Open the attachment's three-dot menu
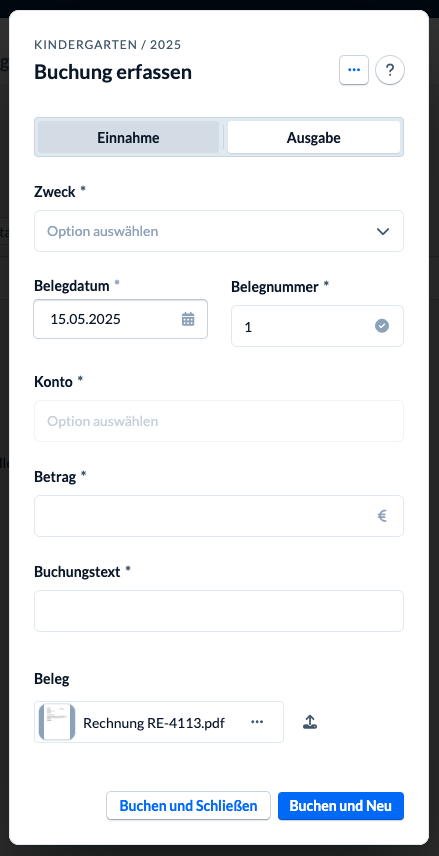 click(257, 722)
